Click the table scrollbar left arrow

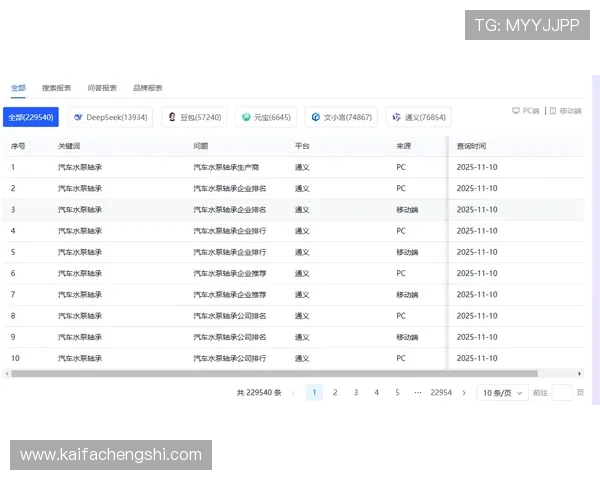[x=7, y=374]
